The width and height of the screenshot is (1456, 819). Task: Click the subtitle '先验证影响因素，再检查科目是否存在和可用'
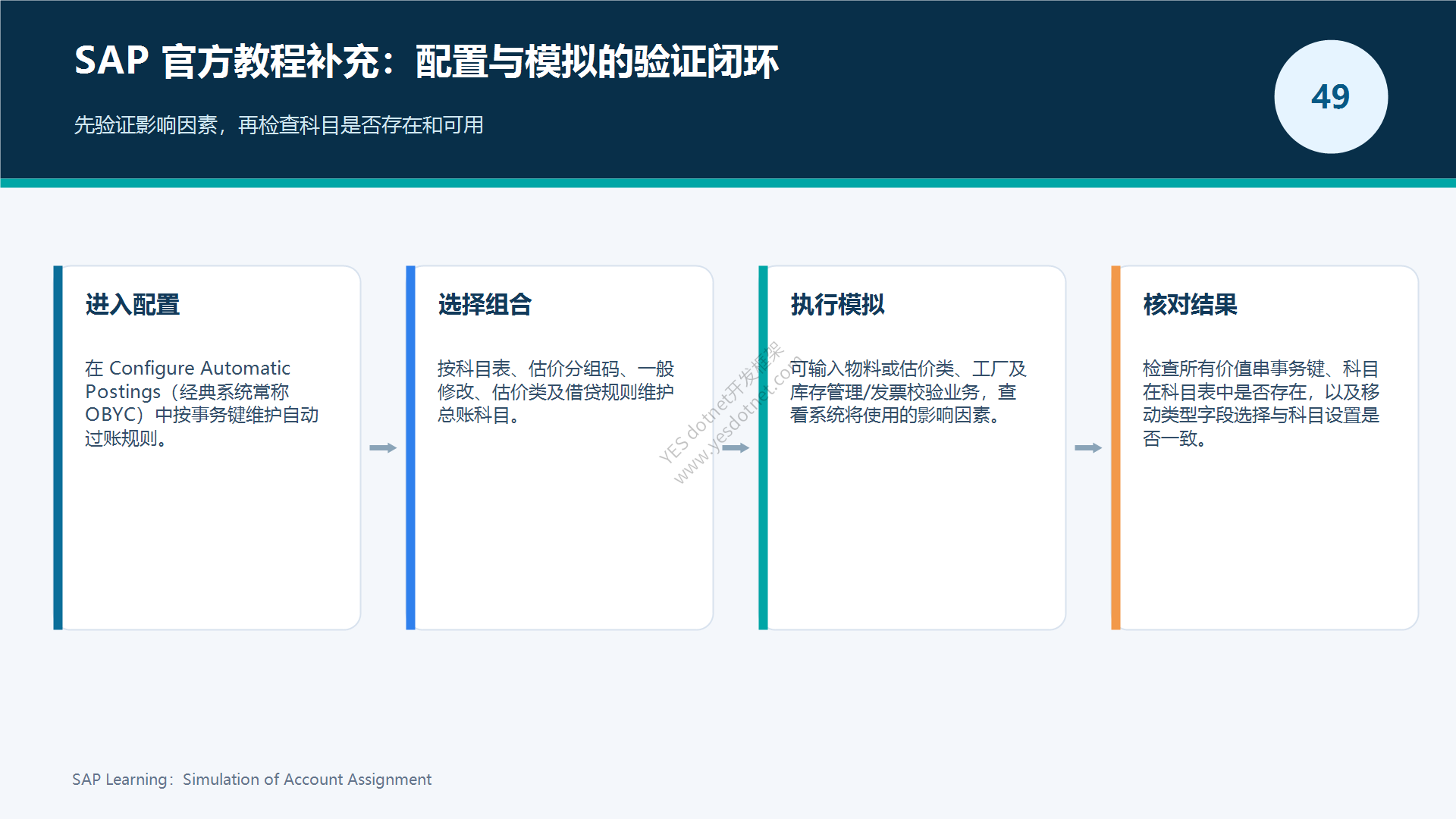tap(278, 125)
